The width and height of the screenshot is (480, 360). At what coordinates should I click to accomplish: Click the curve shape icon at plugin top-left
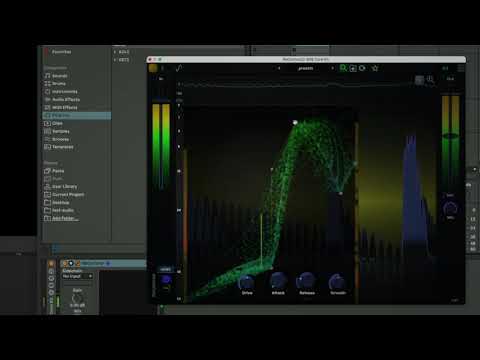[x=179, y=68]
